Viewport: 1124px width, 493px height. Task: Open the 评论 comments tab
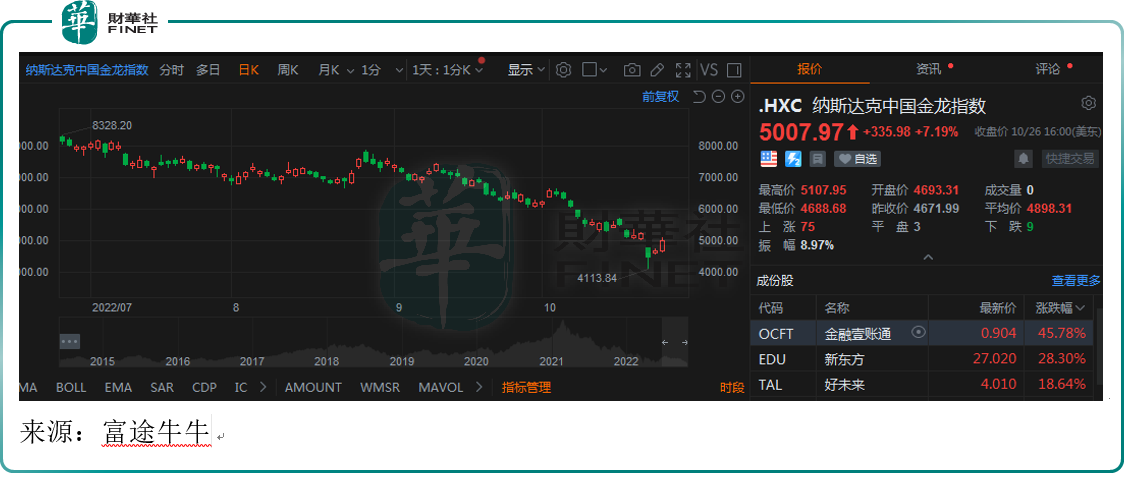1047,69
